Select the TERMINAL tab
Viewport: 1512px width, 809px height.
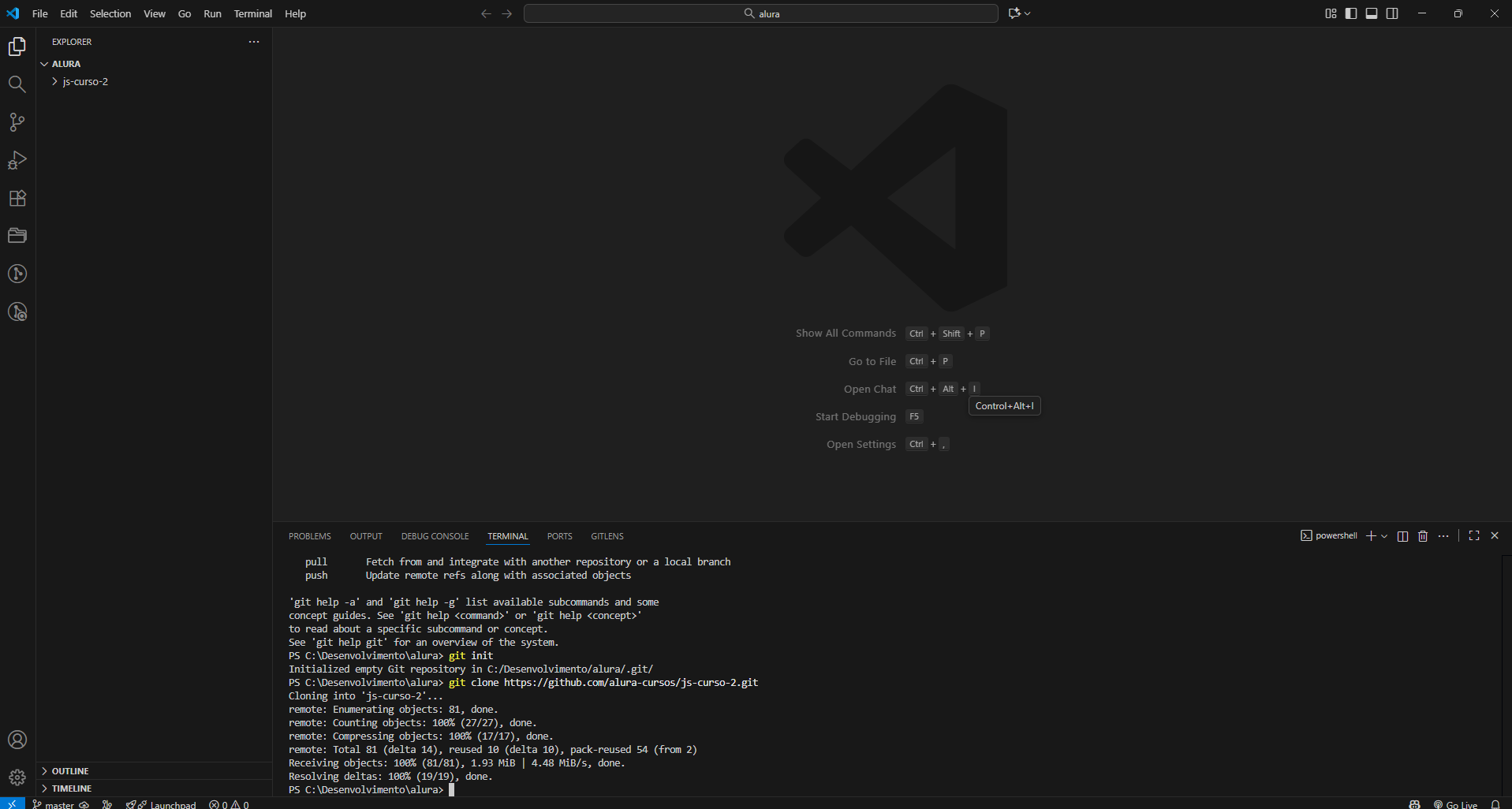coord(508,536)
